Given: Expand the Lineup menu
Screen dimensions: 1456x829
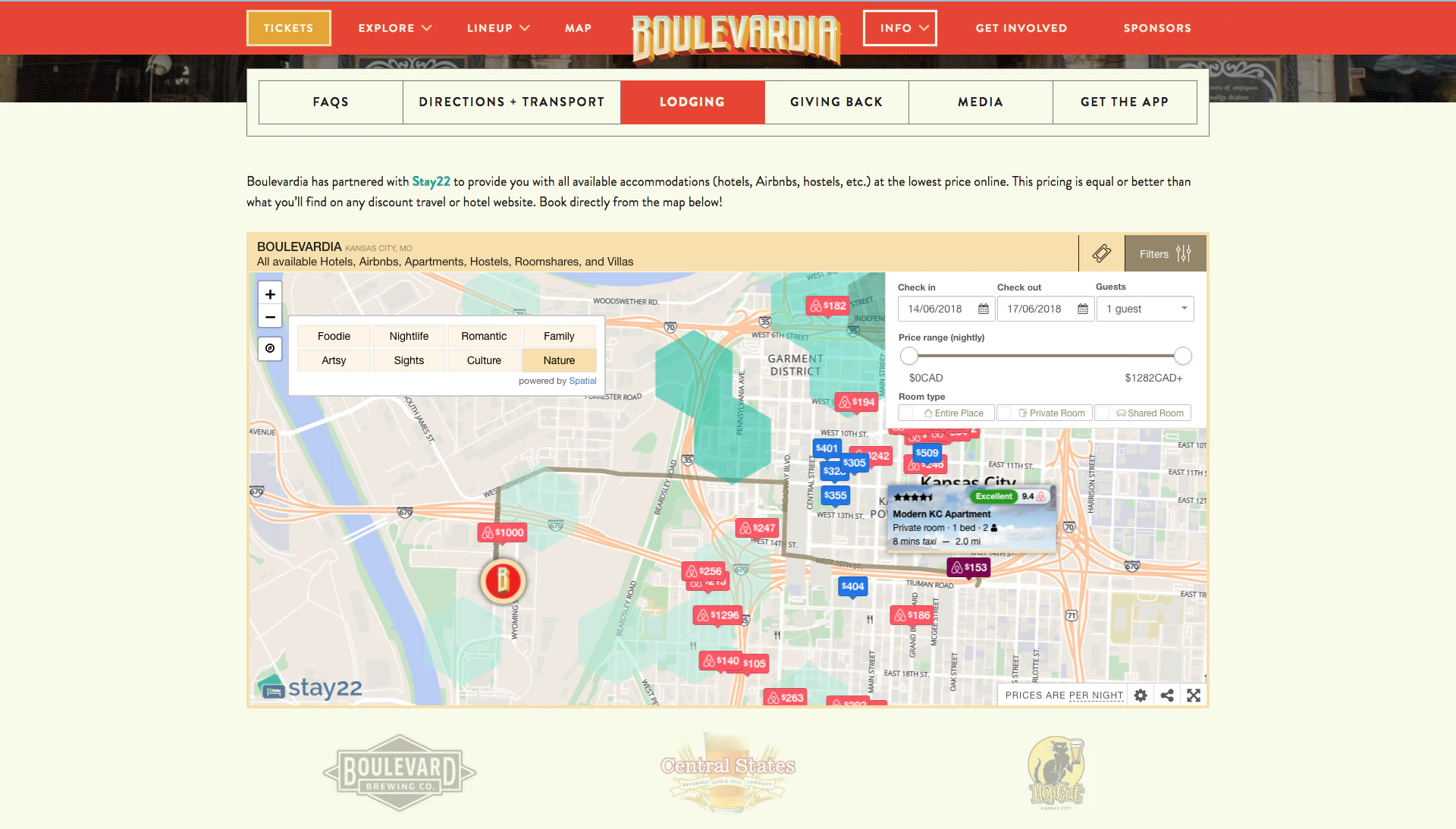Looking at the screenshot, I should click(x=498, y=28).
